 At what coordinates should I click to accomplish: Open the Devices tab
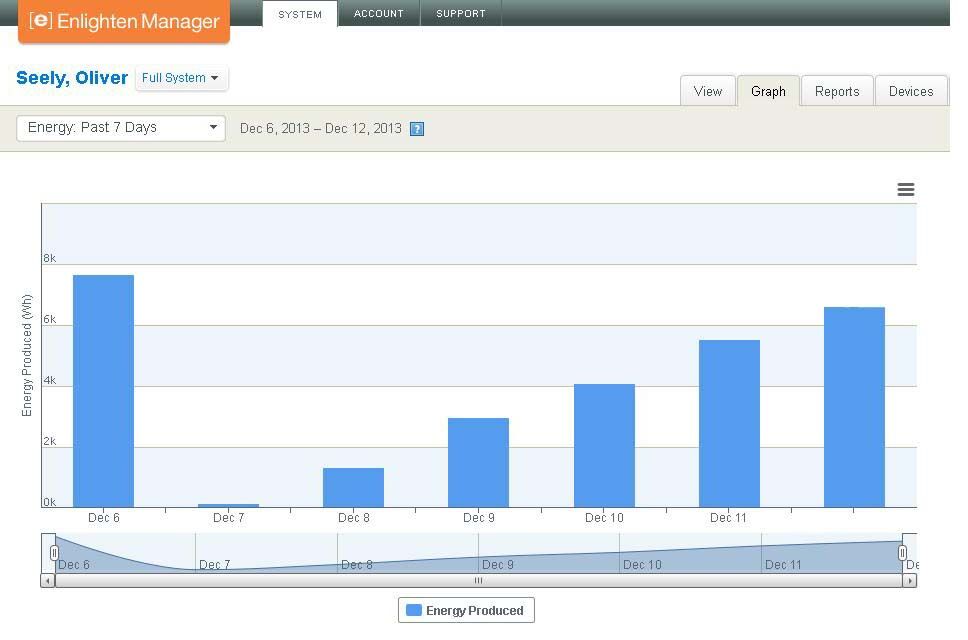910,91
